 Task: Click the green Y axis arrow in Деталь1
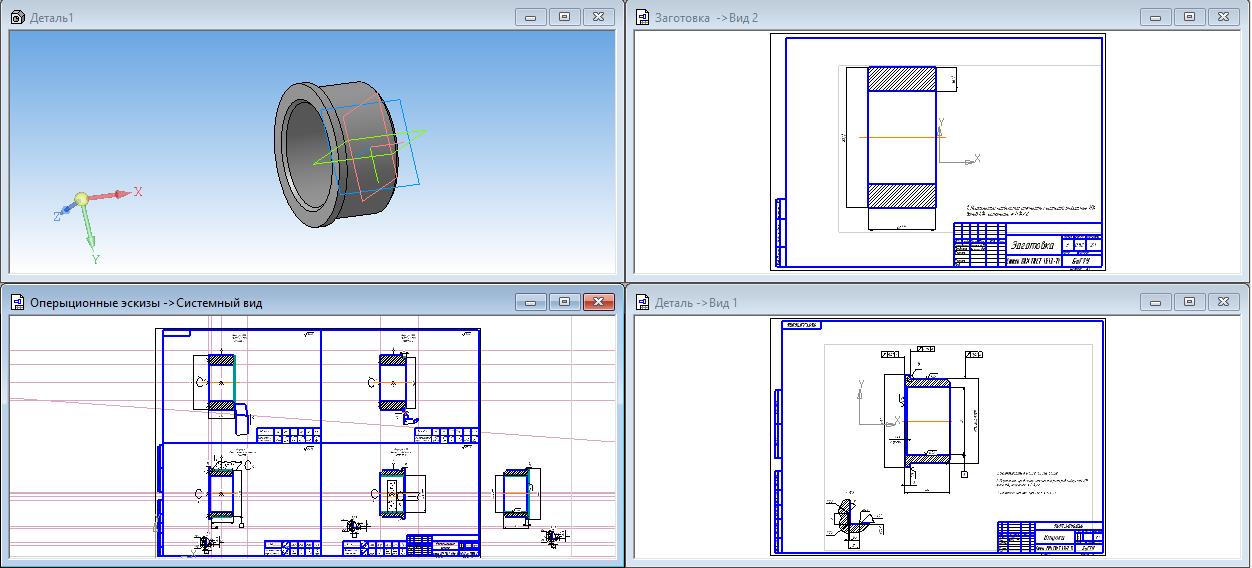(x=89, y=226)
